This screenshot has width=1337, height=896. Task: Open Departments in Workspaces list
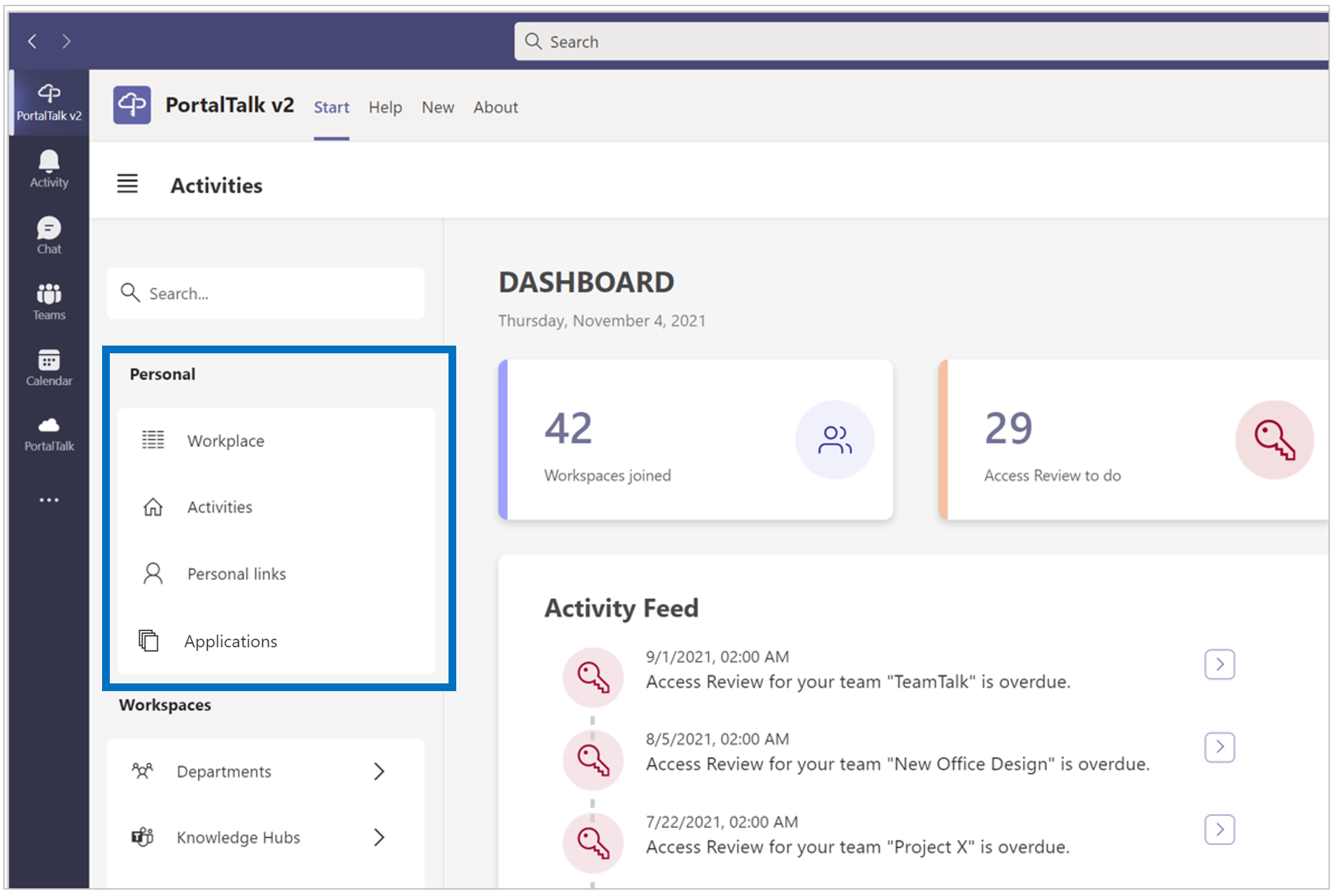point(265,772)
